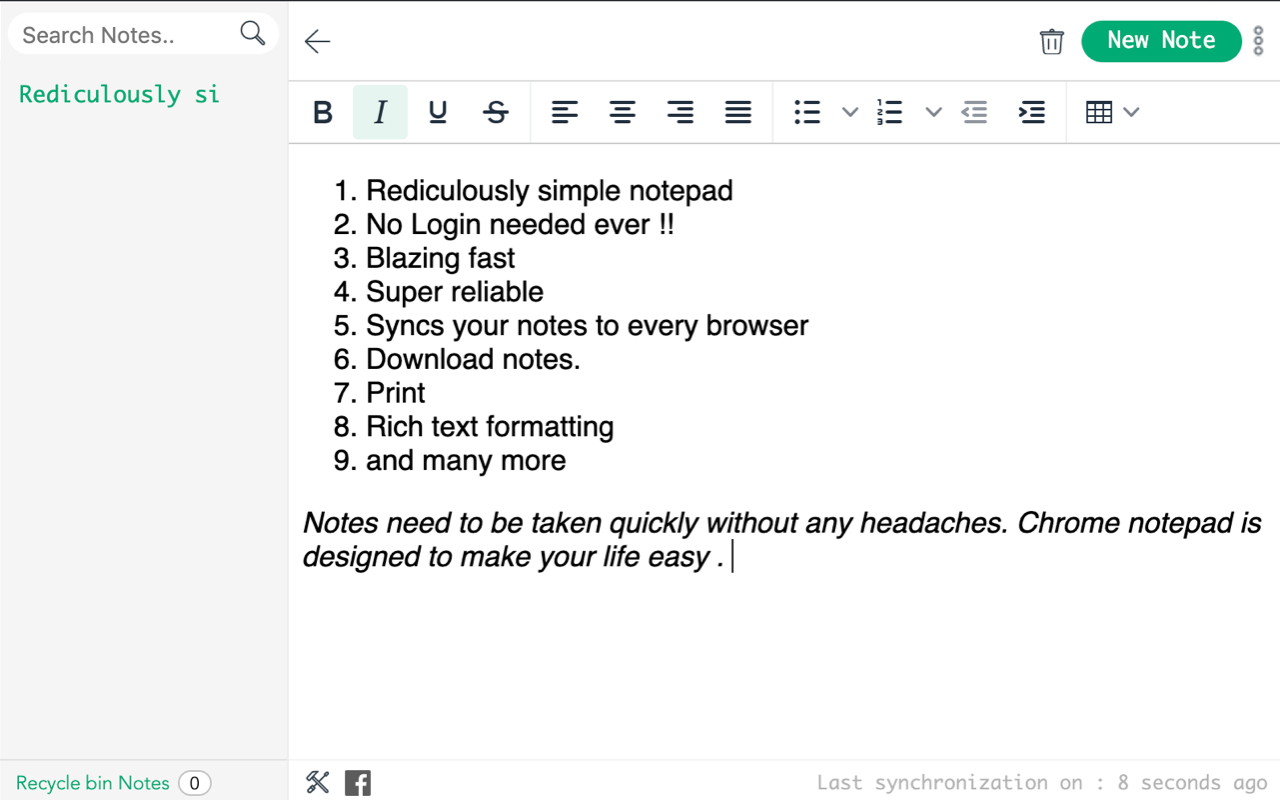Delete note with trash icon
The image size is (1280, 800).
1052,41
